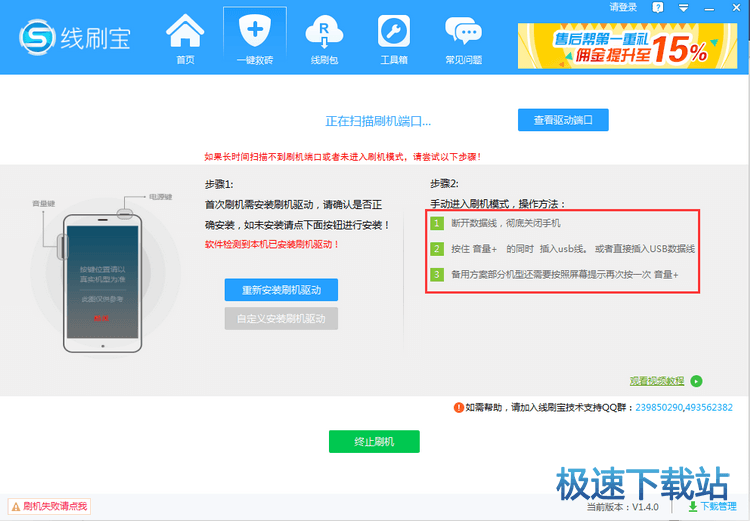This screenshot has width=750, height=521.
Task: Click 自定义安装刷机驱动 button
Action: (x=281, y=319)
